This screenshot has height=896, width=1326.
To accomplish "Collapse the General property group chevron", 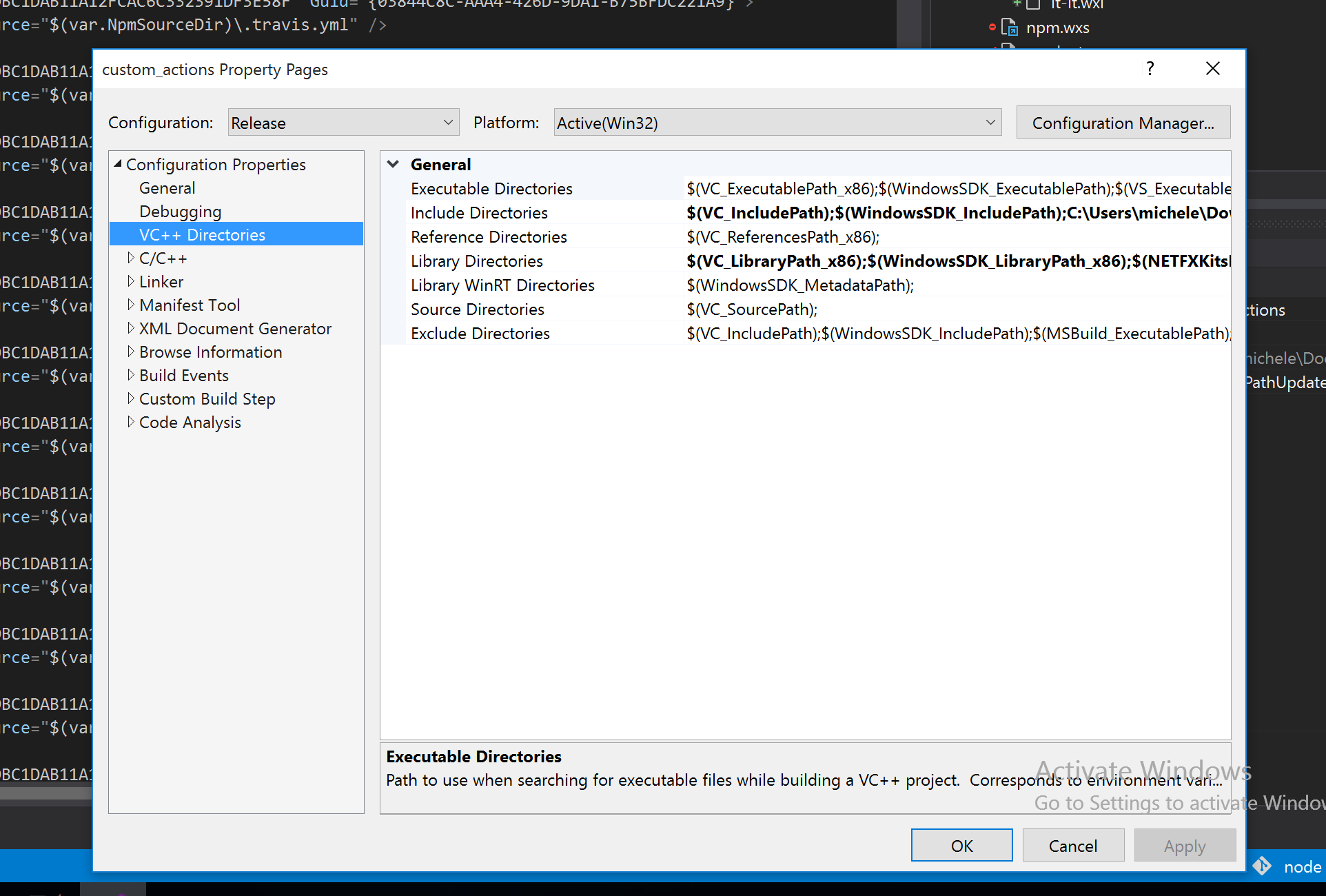I will (x=393, y=164).
